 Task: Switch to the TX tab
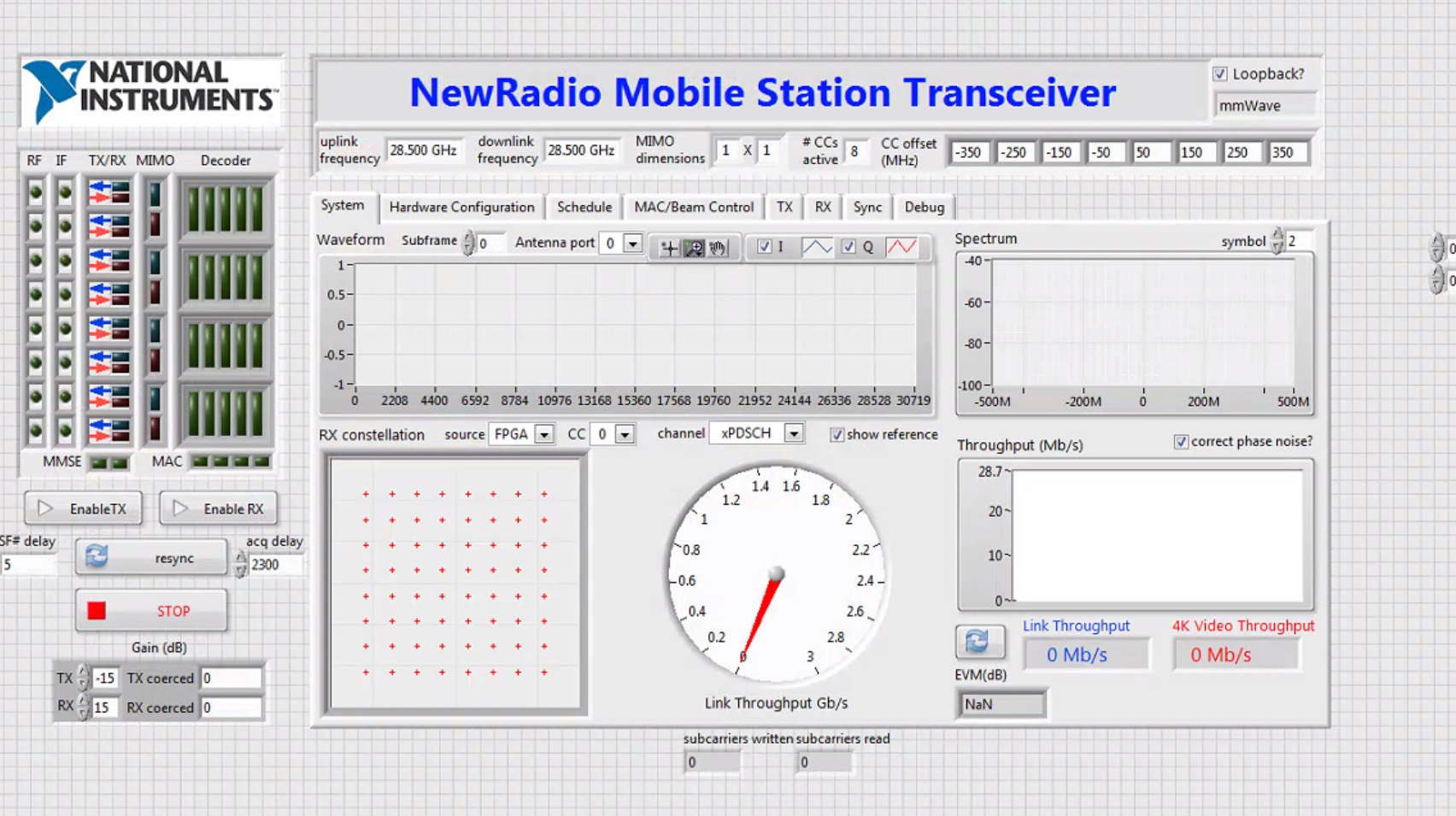coord(784,208)
